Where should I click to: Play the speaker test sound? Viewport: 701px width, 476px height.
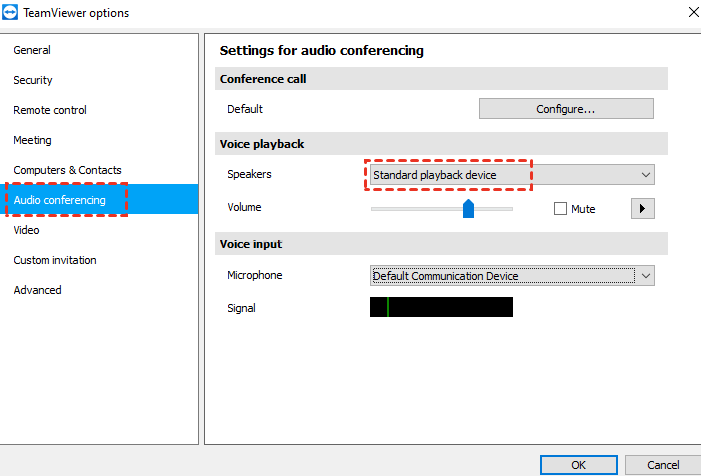point(642,208)
